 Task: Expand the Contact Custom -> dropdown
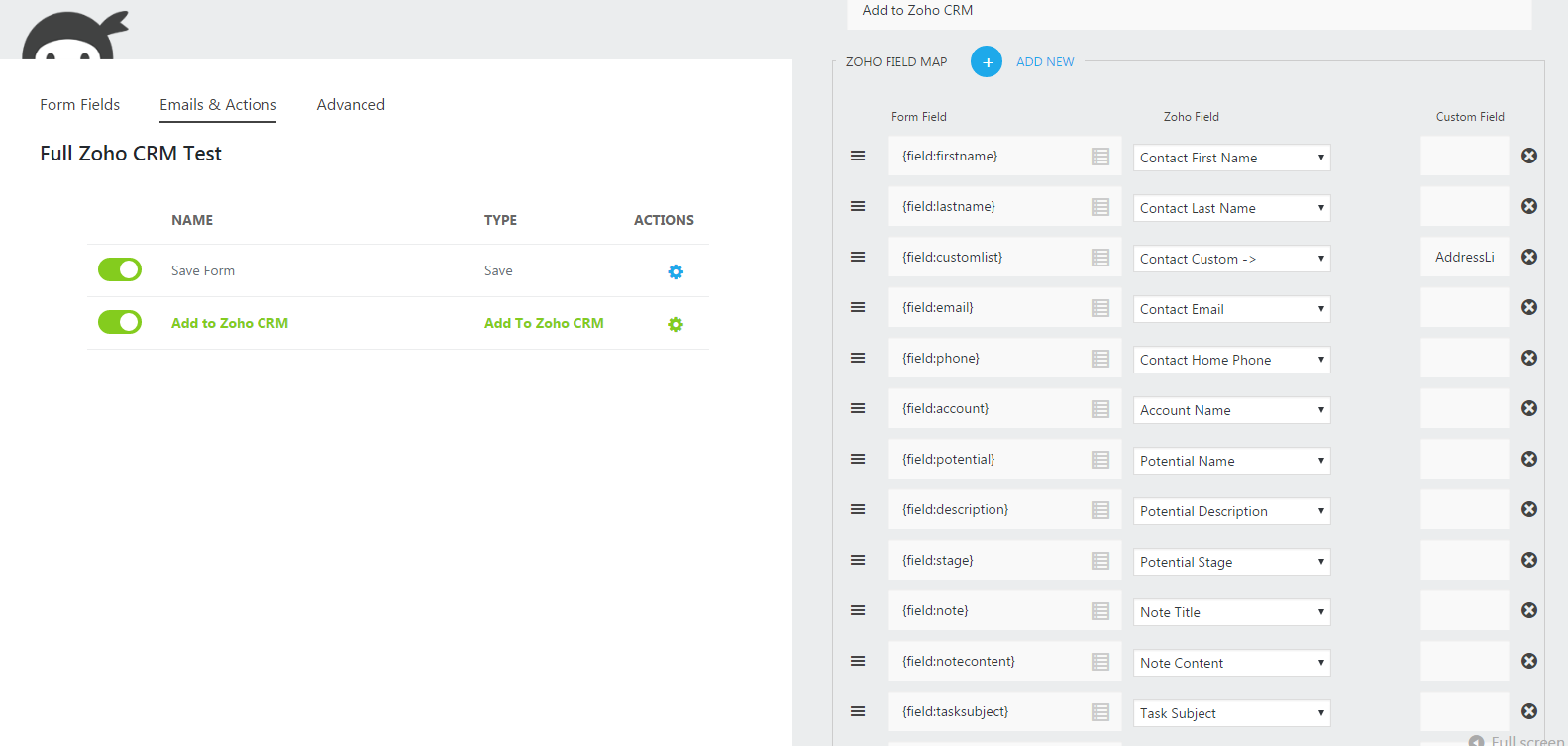point(1231,259)
